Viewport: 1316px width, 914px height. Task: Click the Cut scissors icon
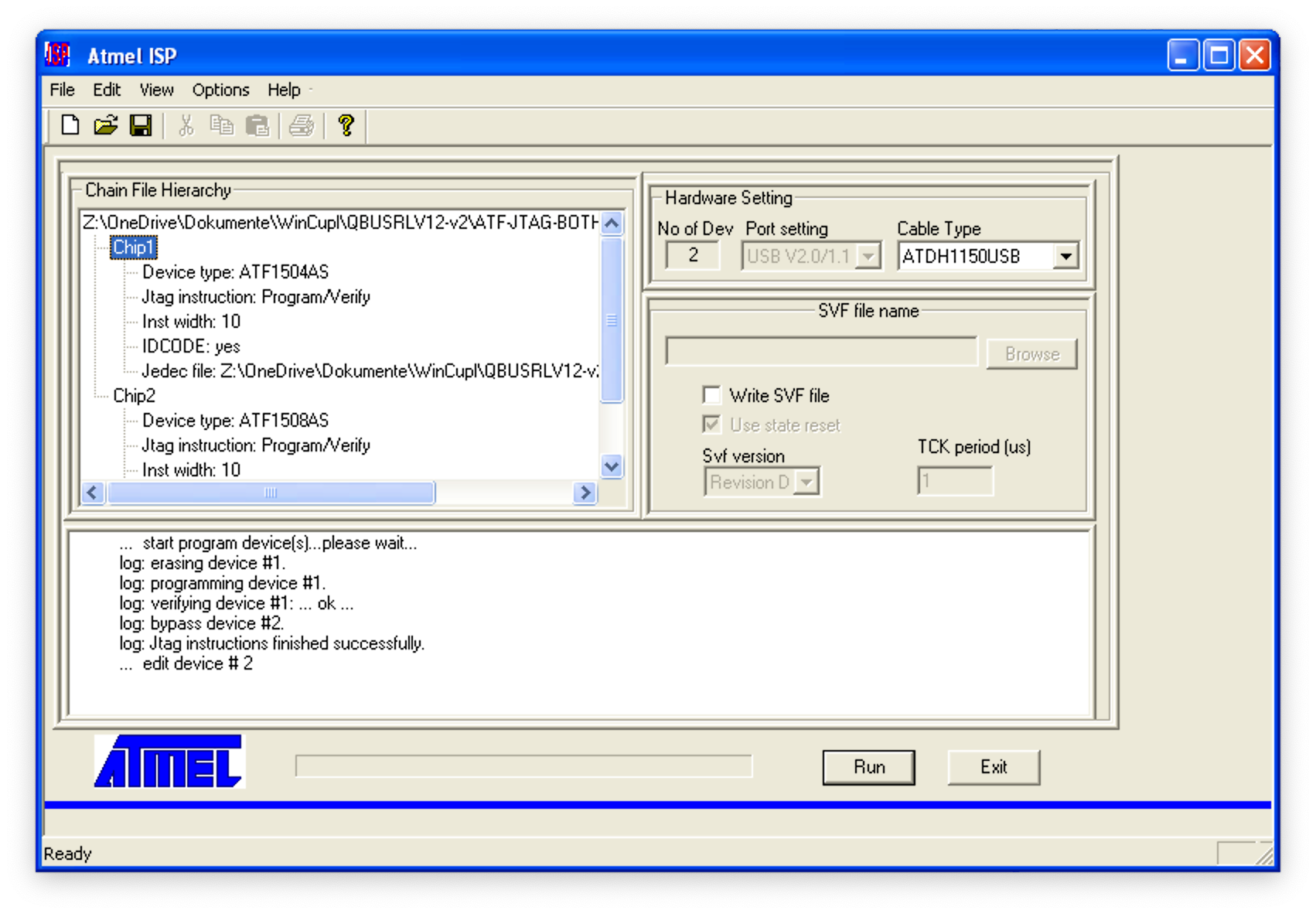pos(186,125)
